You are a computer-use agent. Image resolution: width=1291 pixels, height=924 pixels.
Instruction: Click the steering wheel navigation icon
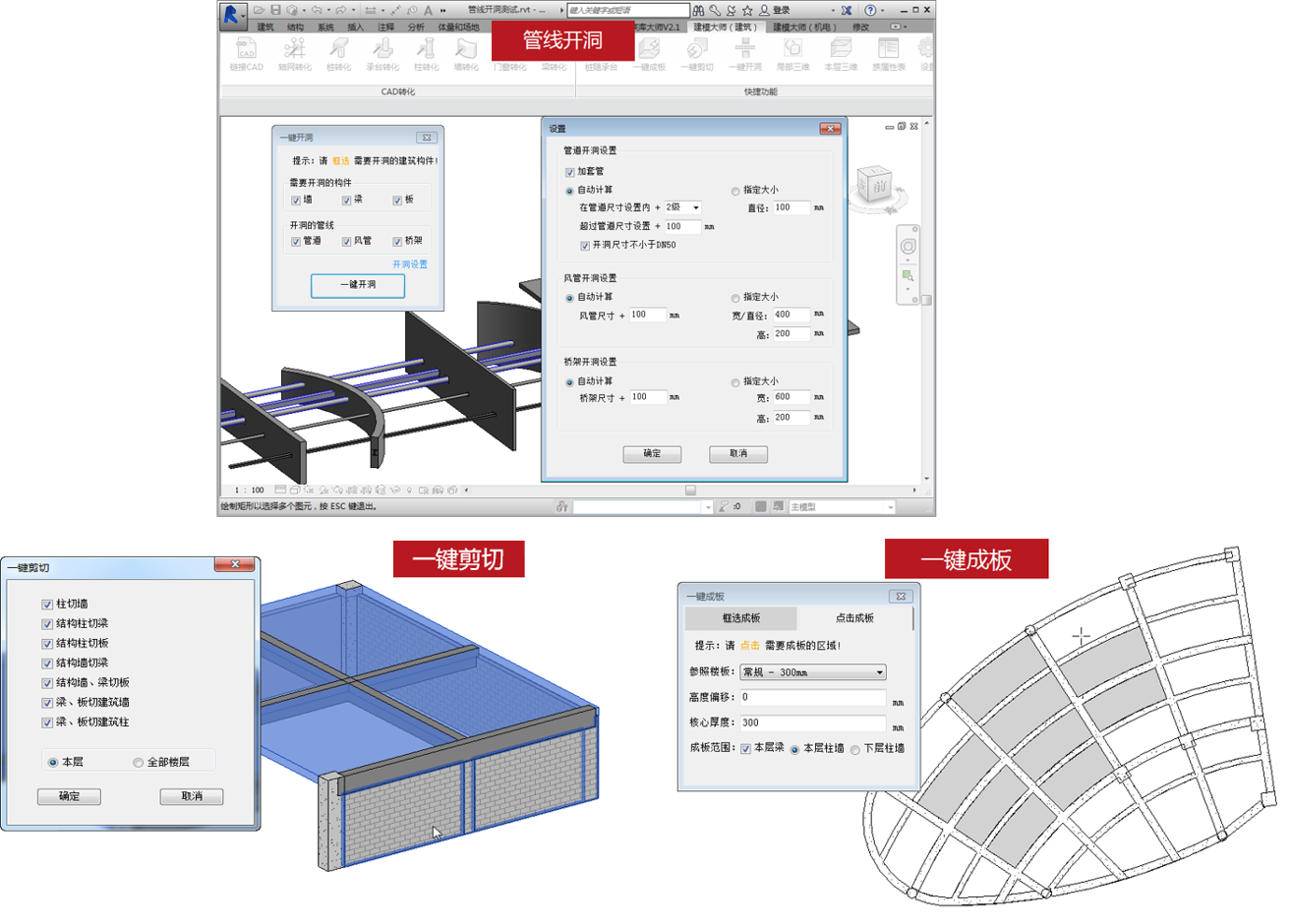909,246
